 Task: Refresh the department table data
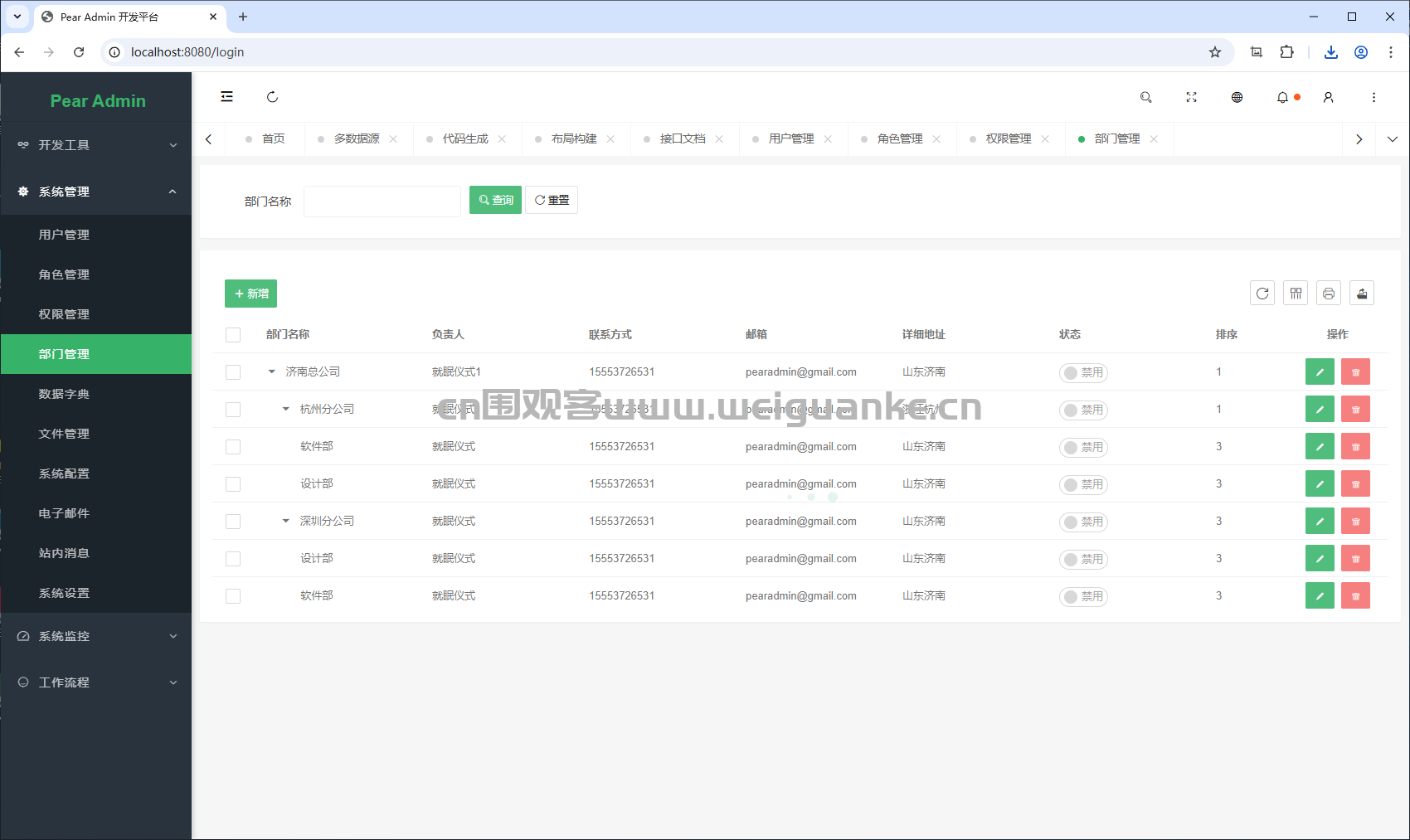(1262, 293)
